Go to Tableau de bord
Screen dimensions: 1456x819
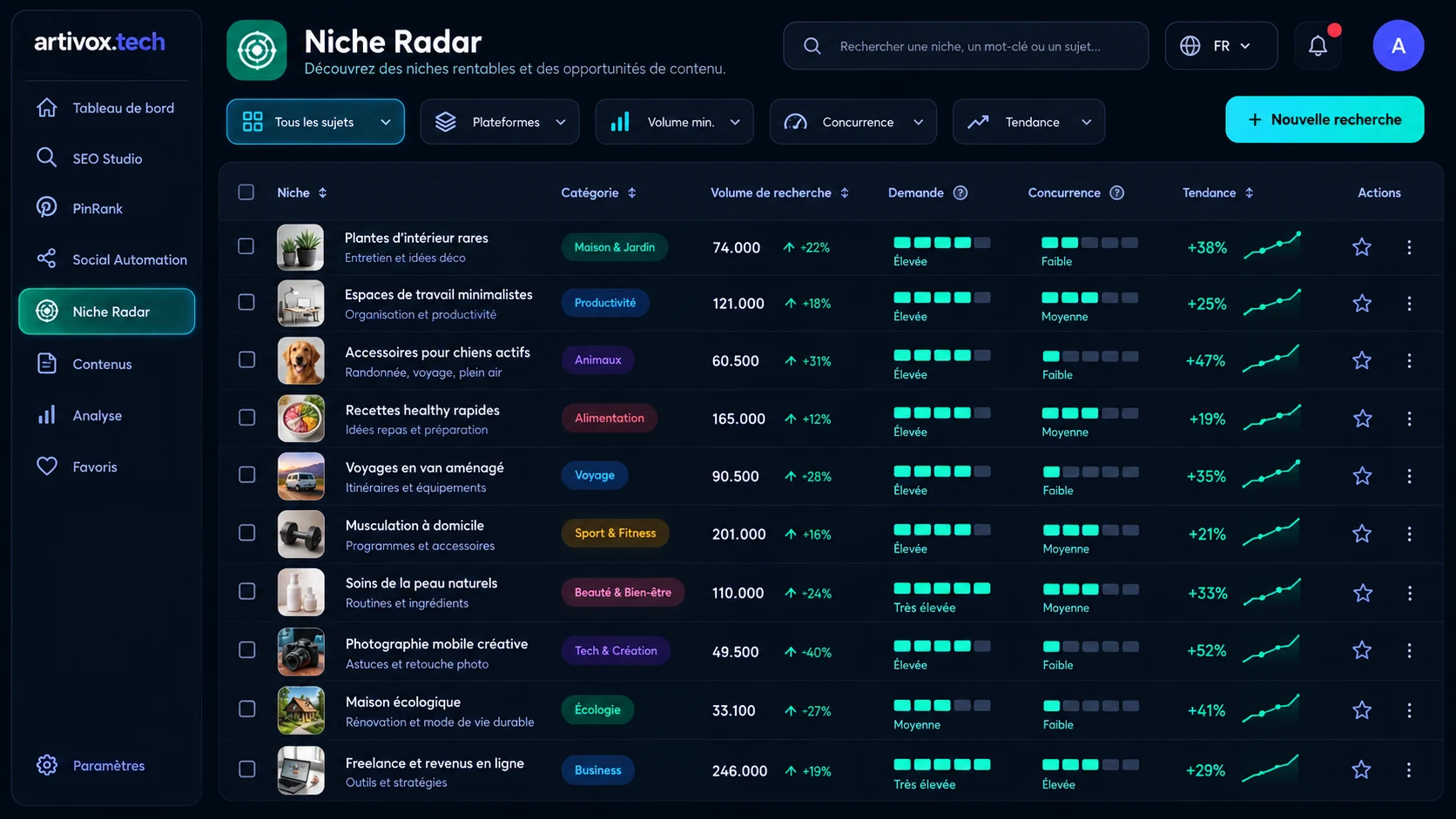(106, 108)
